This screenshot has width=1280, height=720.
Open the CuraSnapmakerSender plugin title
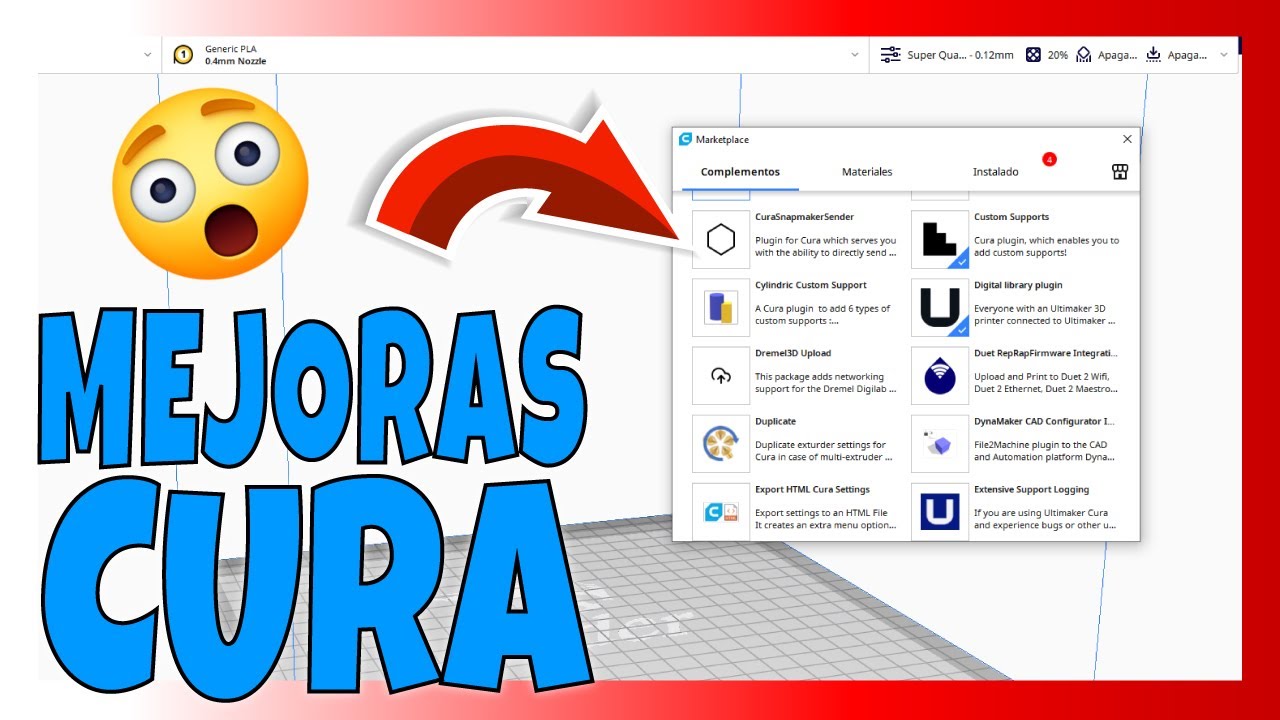coord(804,217)
